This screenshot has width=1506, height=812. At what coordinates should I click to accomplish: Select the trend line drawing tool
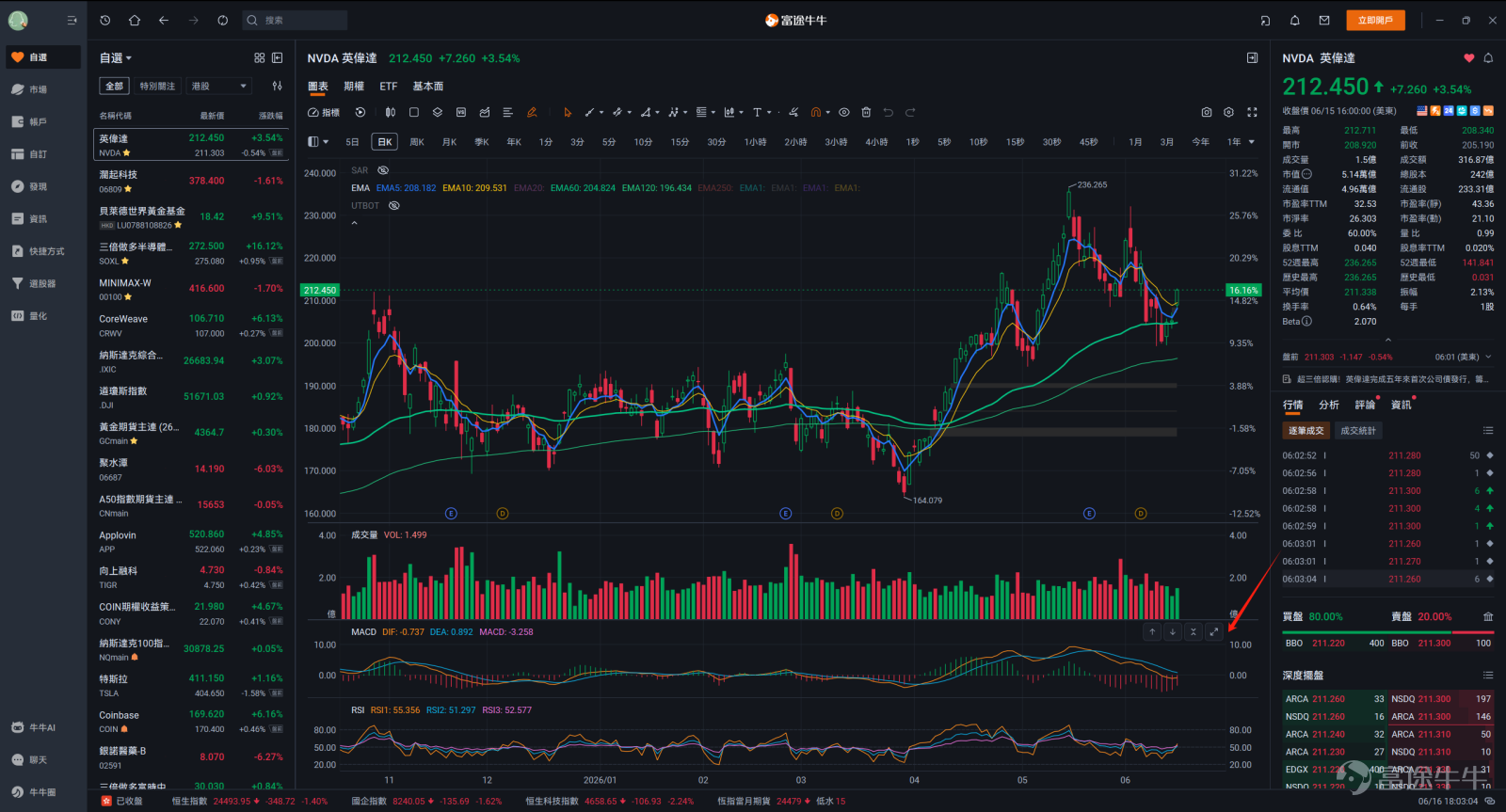590,112
